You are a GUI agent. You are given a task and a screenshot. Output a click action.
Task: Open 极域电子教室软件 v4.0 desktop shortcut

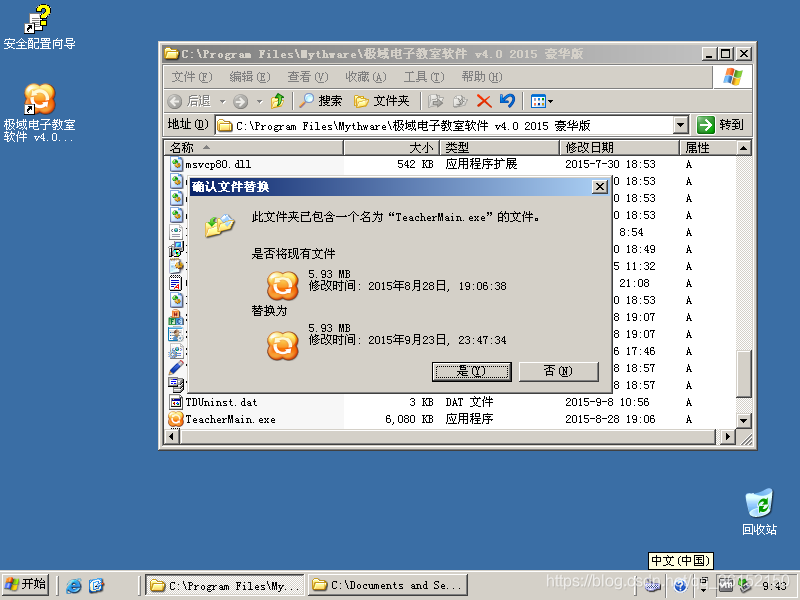point(39,113)
